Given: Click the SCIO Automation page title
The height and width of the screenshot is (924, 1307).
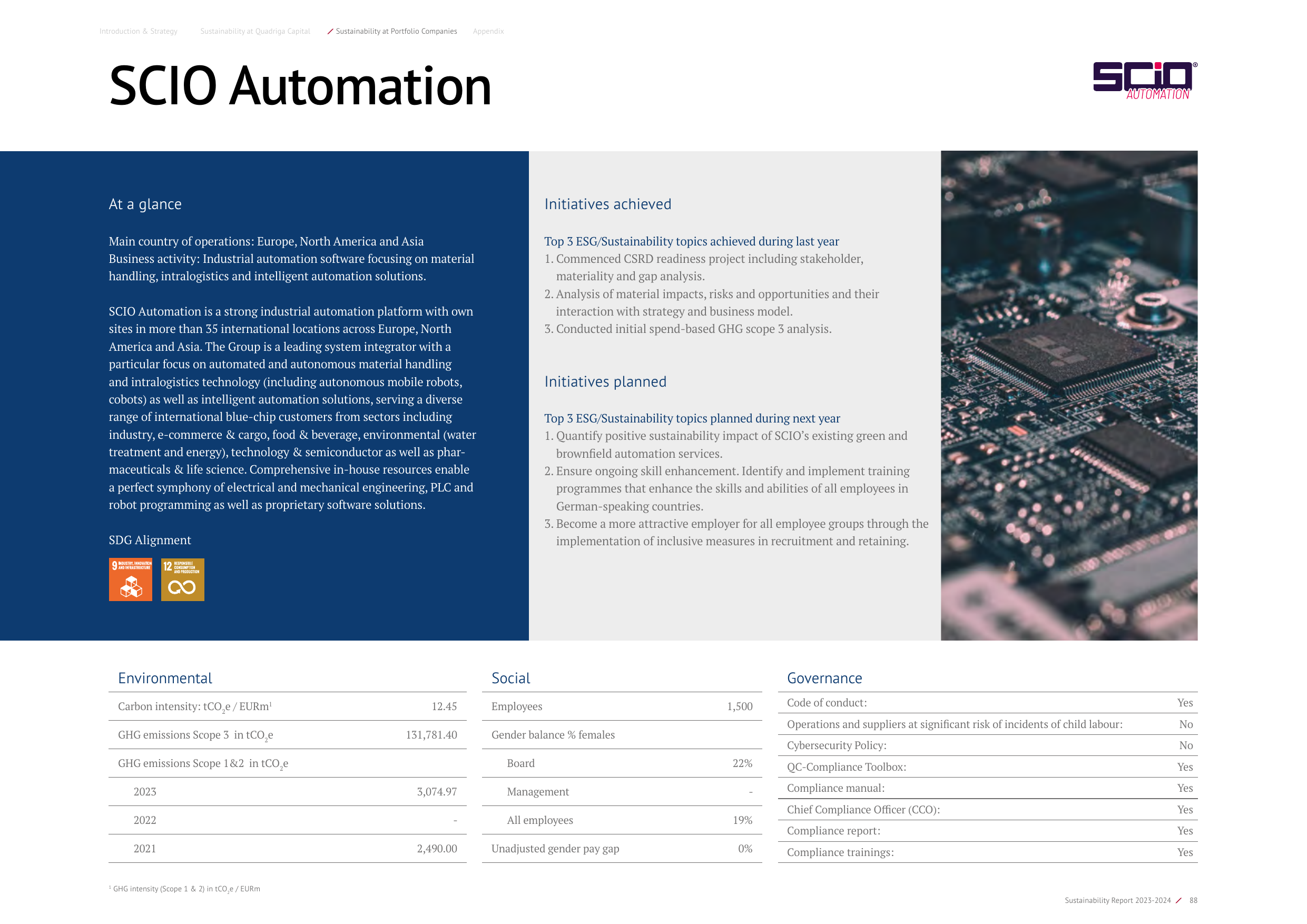Looking at the screenshot, I should pos(300,86).
